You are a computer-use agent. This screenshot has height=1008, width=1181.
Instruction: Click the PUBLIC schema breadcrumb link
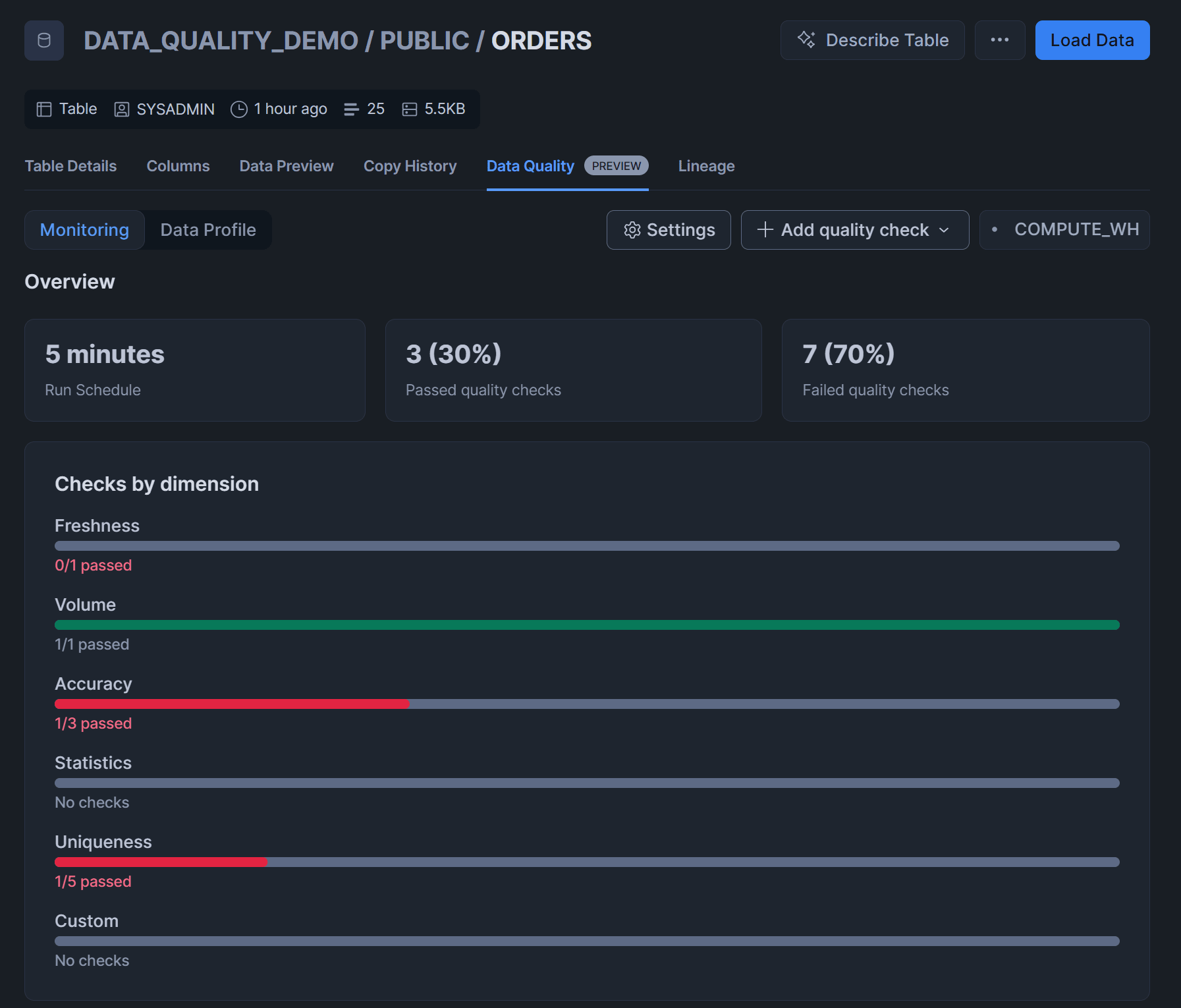point(424,41)
